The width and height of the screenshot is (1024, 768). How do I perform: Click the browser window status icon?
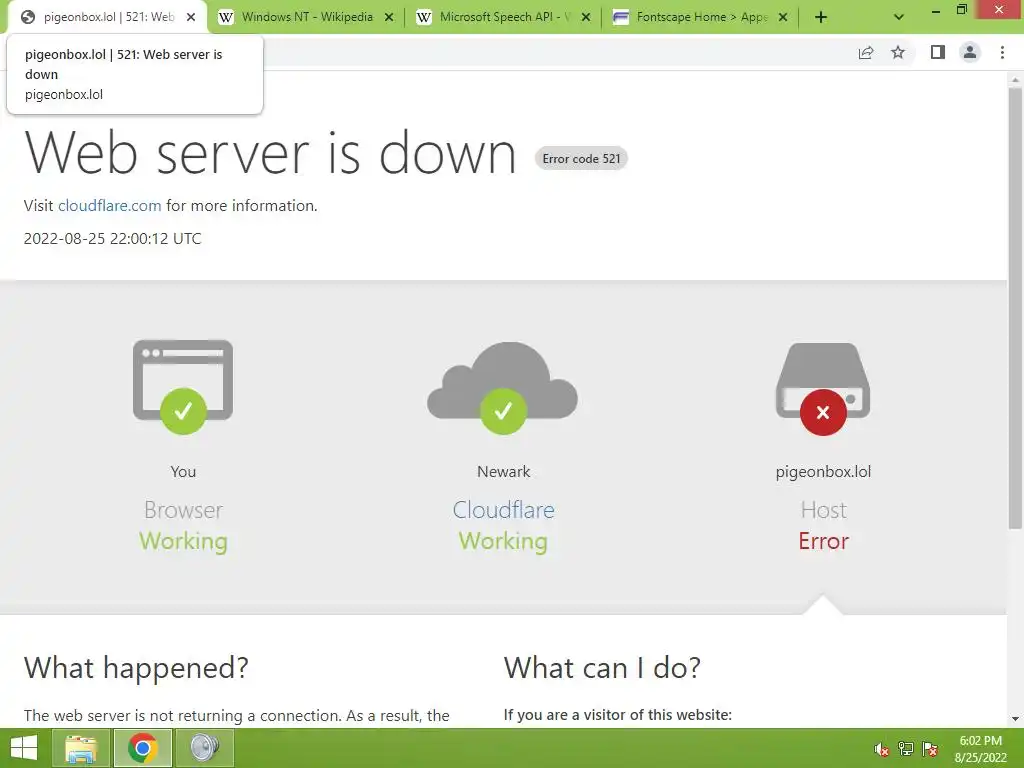183,387
